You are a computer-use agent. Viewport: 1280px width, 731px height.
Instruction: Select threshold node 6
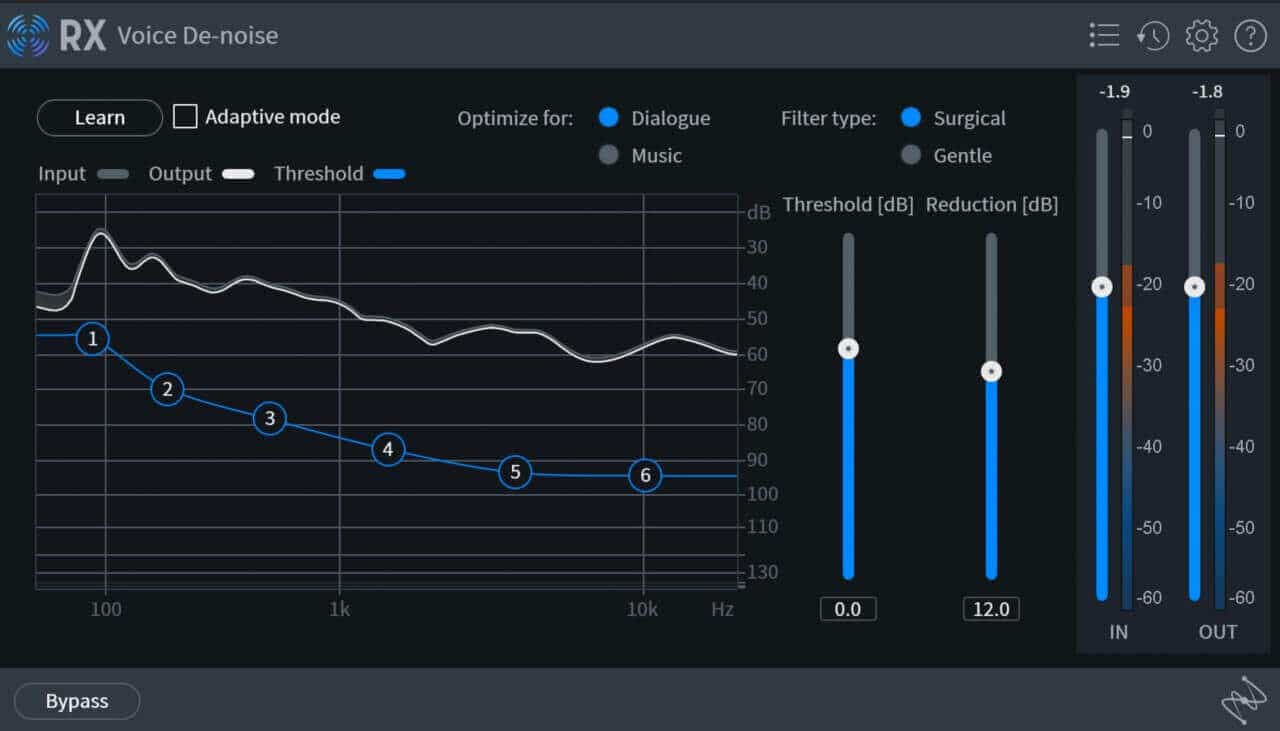point(645,475)
